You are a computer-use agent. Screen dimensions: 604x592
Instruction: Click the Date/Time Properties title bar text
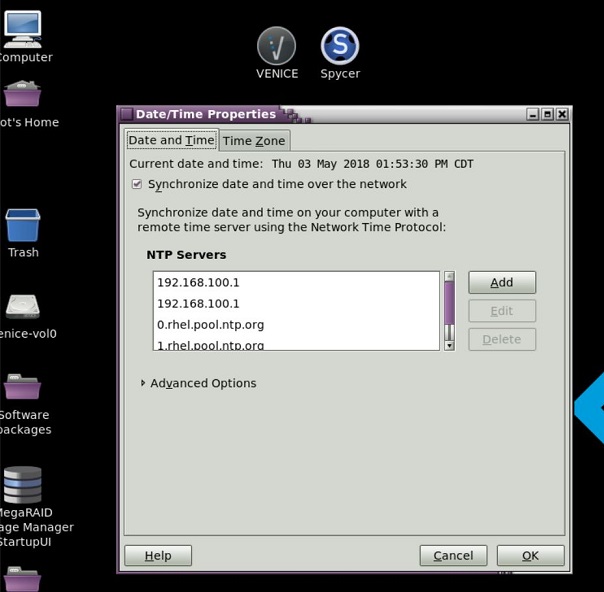[x=206, y=114]
